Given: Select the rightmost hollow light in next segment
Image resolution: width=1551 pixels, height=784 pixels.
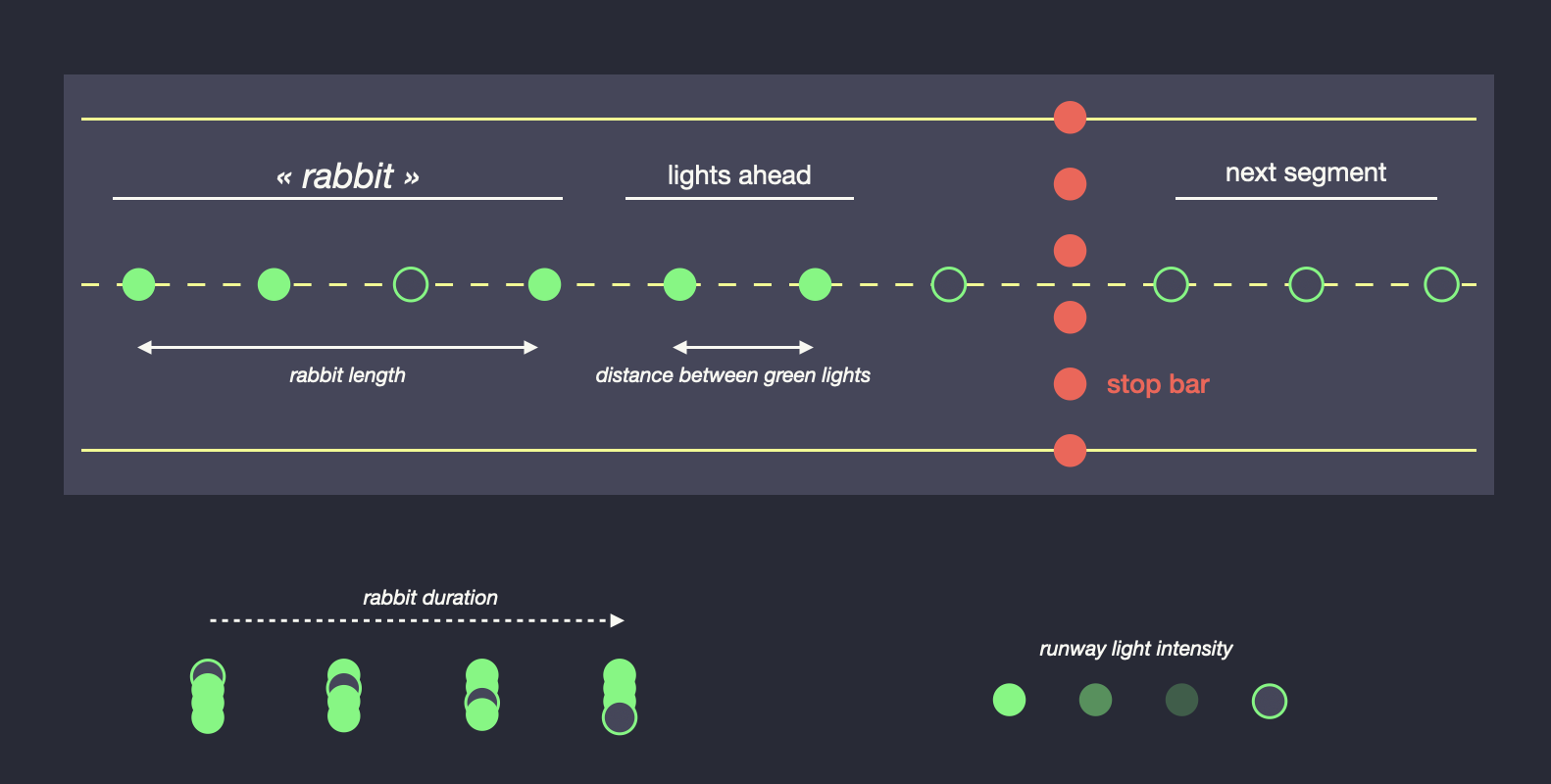Looking at the screenshot, I should pos(1441,284).
